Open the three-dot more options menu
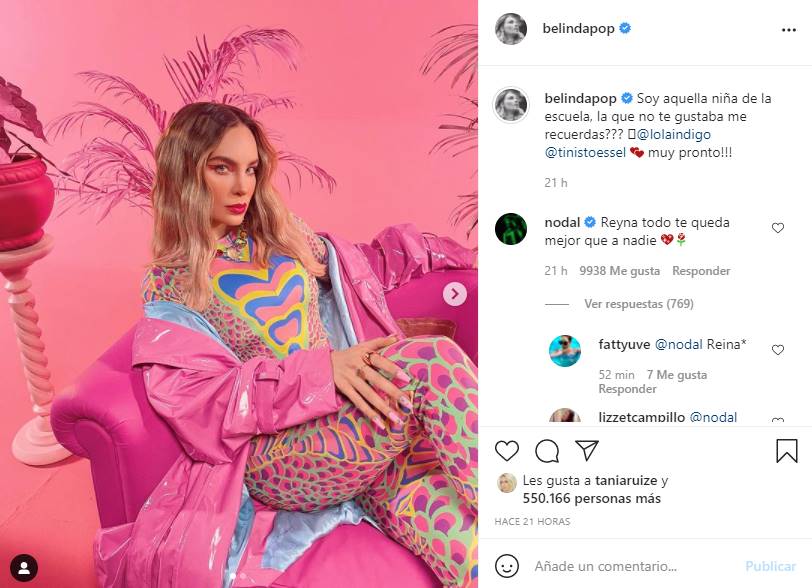This screenshot has height=588, width=812. [x=789, y=30]
